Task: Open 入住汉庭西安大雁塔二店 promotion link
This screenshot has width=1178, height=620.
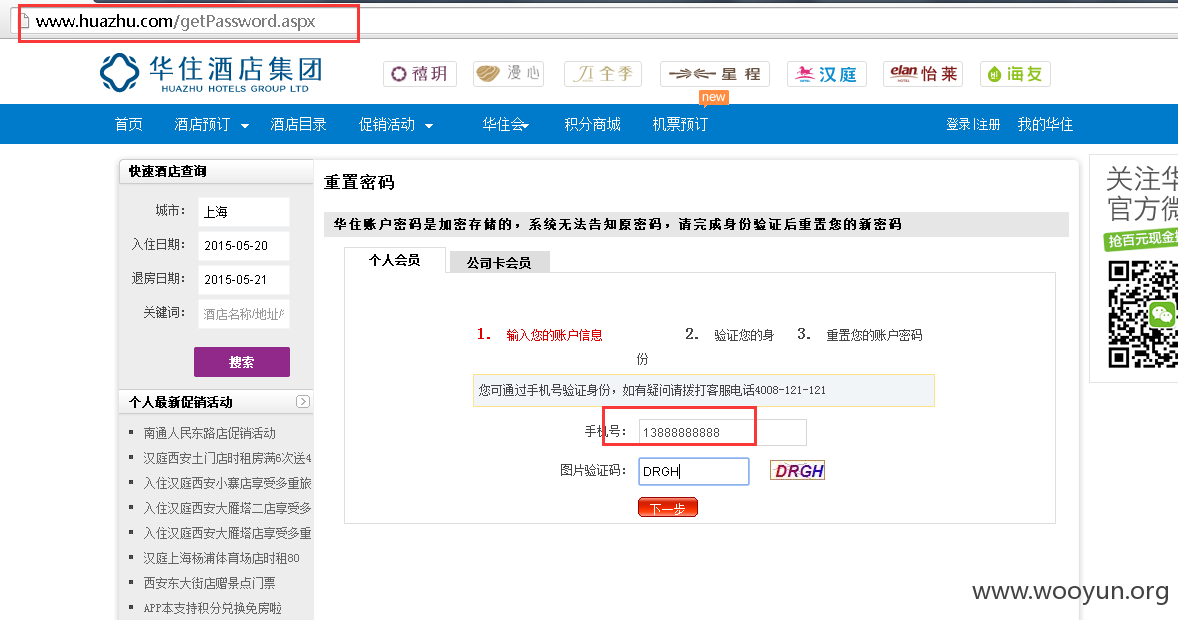Action: click(x=228, y=508)
